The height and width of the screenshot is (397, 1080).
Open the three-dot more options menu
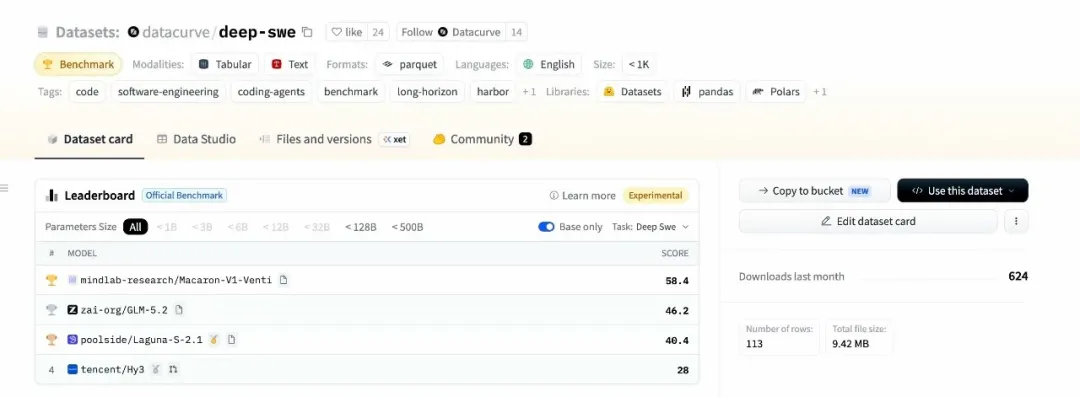[x=1016, y=221]
